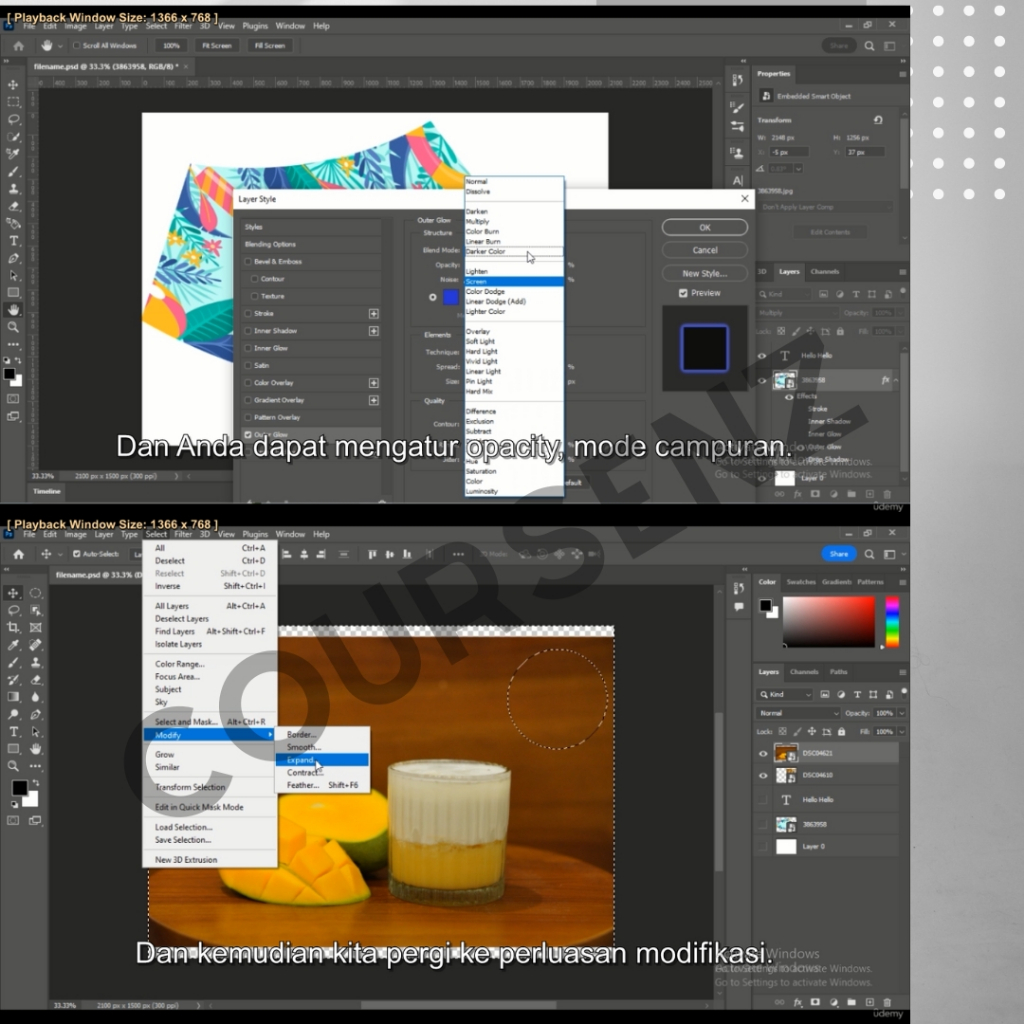Toggle the Preview checkbox in Layer Style dialog
Image resolution: width=1024 pixels, height=1024 pixels.
[x=683, y=293]
